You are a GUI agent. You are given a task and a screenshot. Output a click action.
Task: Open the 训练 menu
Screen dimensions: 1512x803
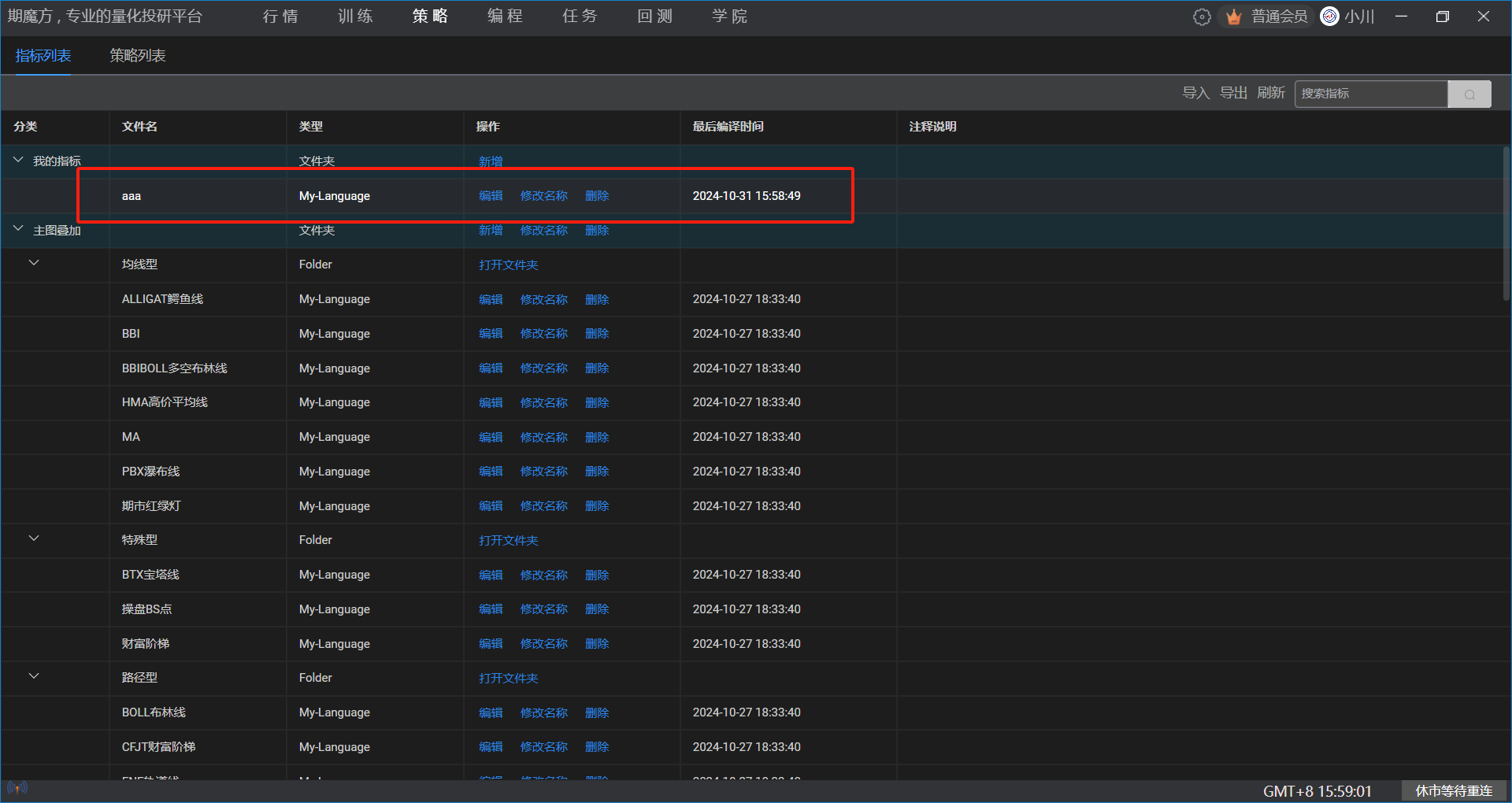pos(355,17)
